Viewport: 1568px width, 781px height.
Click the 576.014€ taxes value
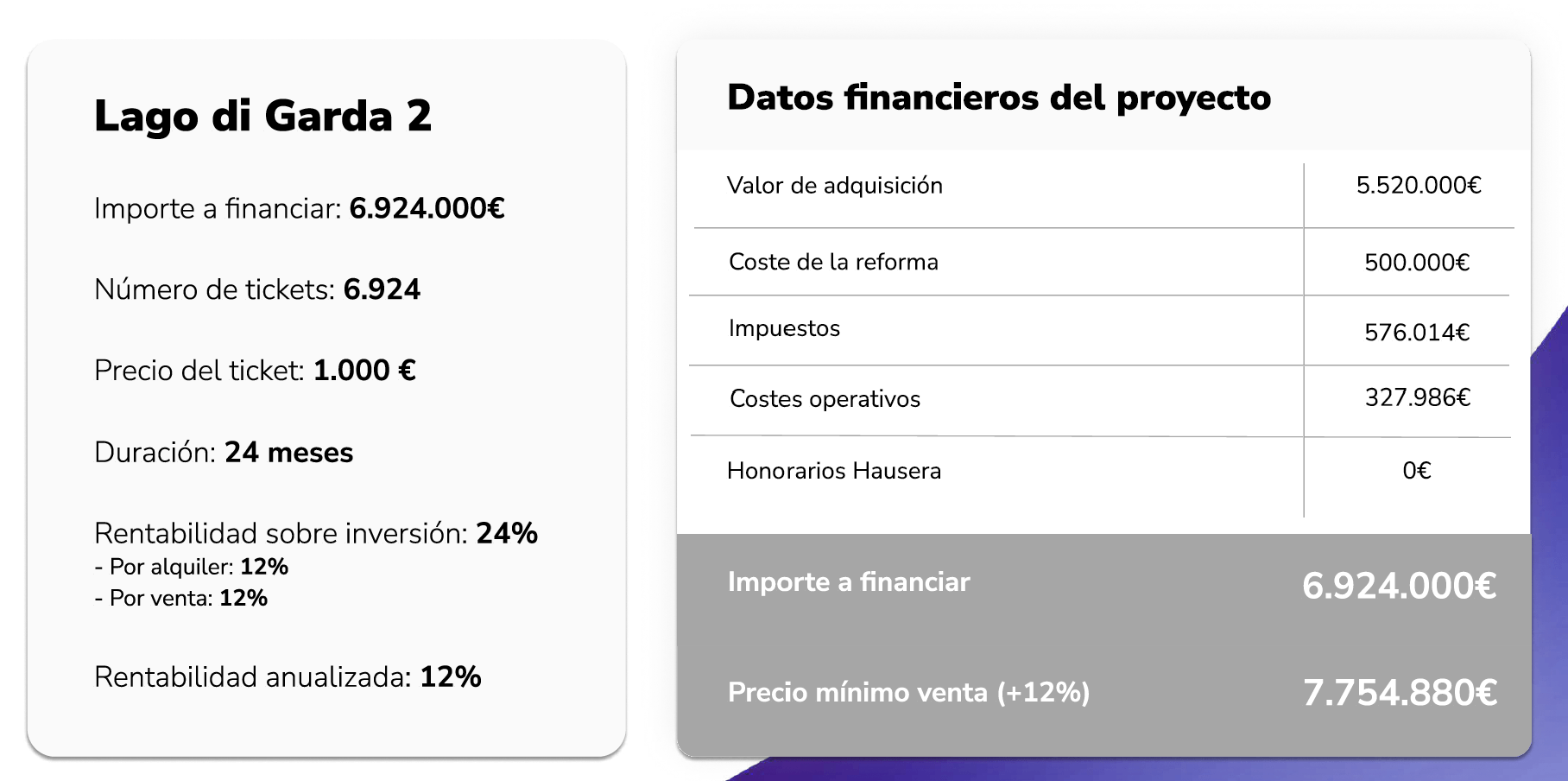1417,333
